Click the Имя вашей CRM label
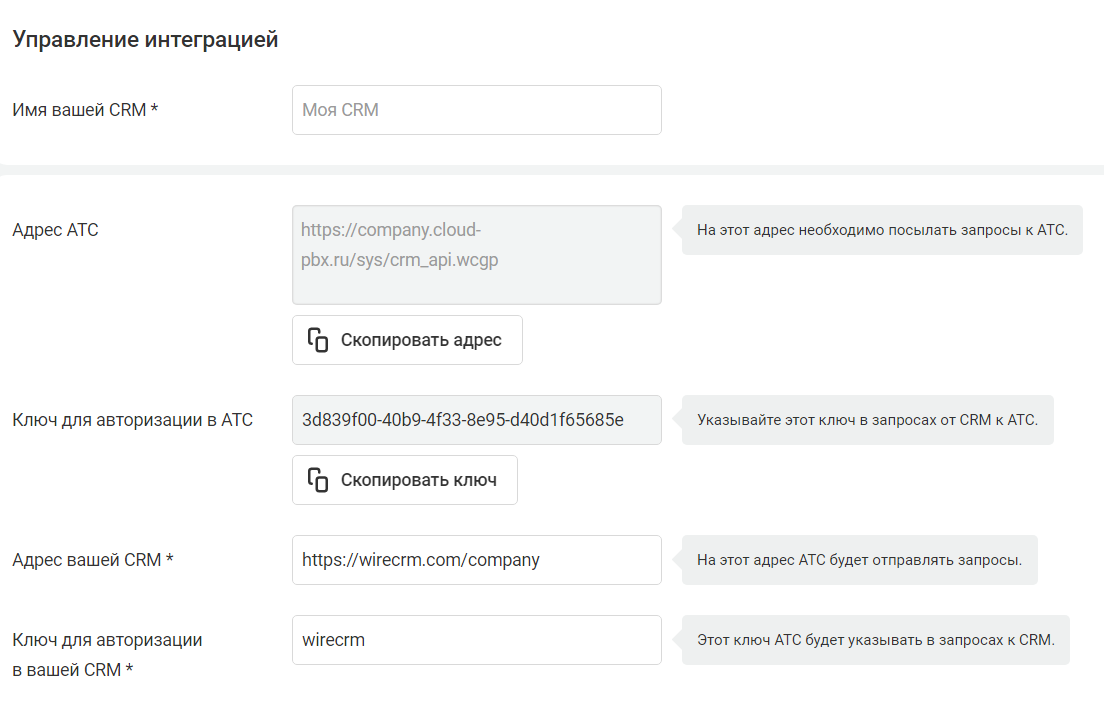 click(80, 110)
